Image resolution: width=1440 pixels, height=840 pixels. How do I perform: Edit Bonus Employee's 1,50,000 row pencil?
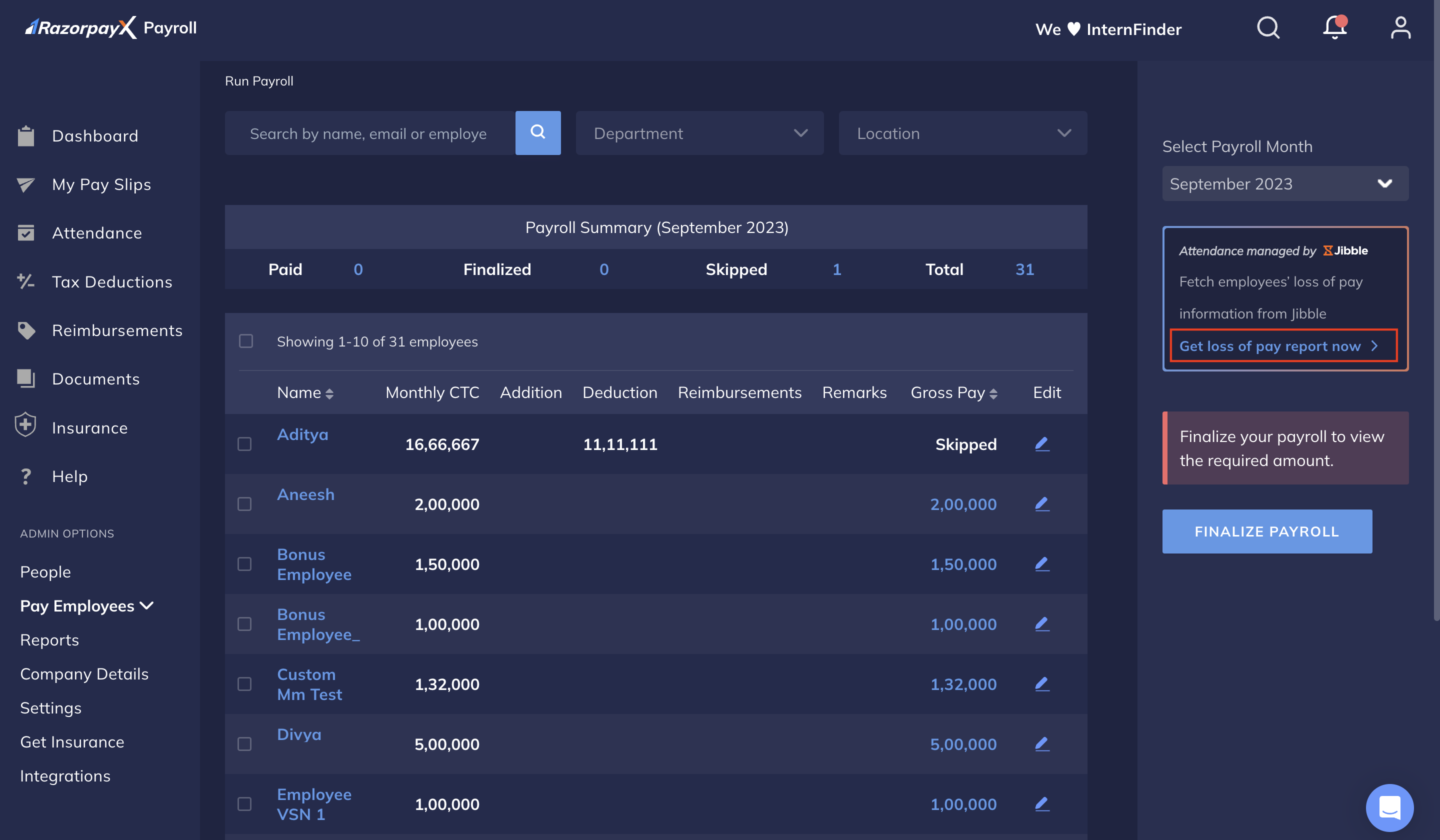pyautogui.click(x=1041, y=564)
